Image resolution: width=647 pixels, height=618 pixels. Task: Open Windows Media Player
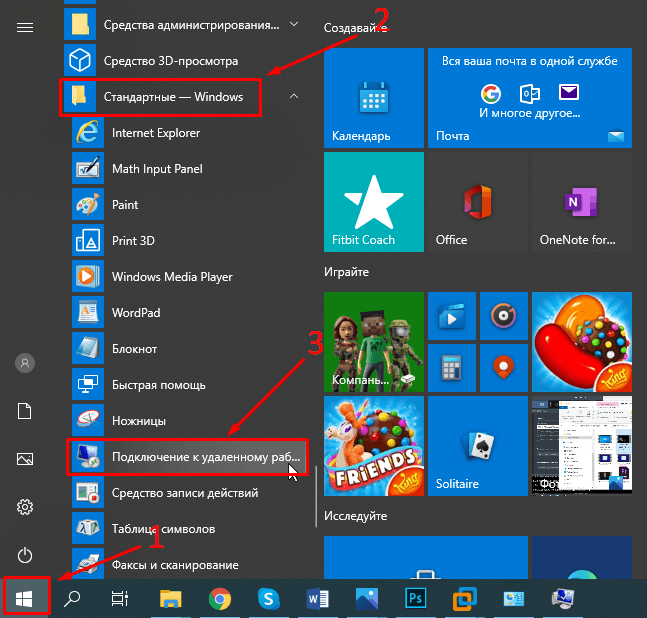point(171,277)
